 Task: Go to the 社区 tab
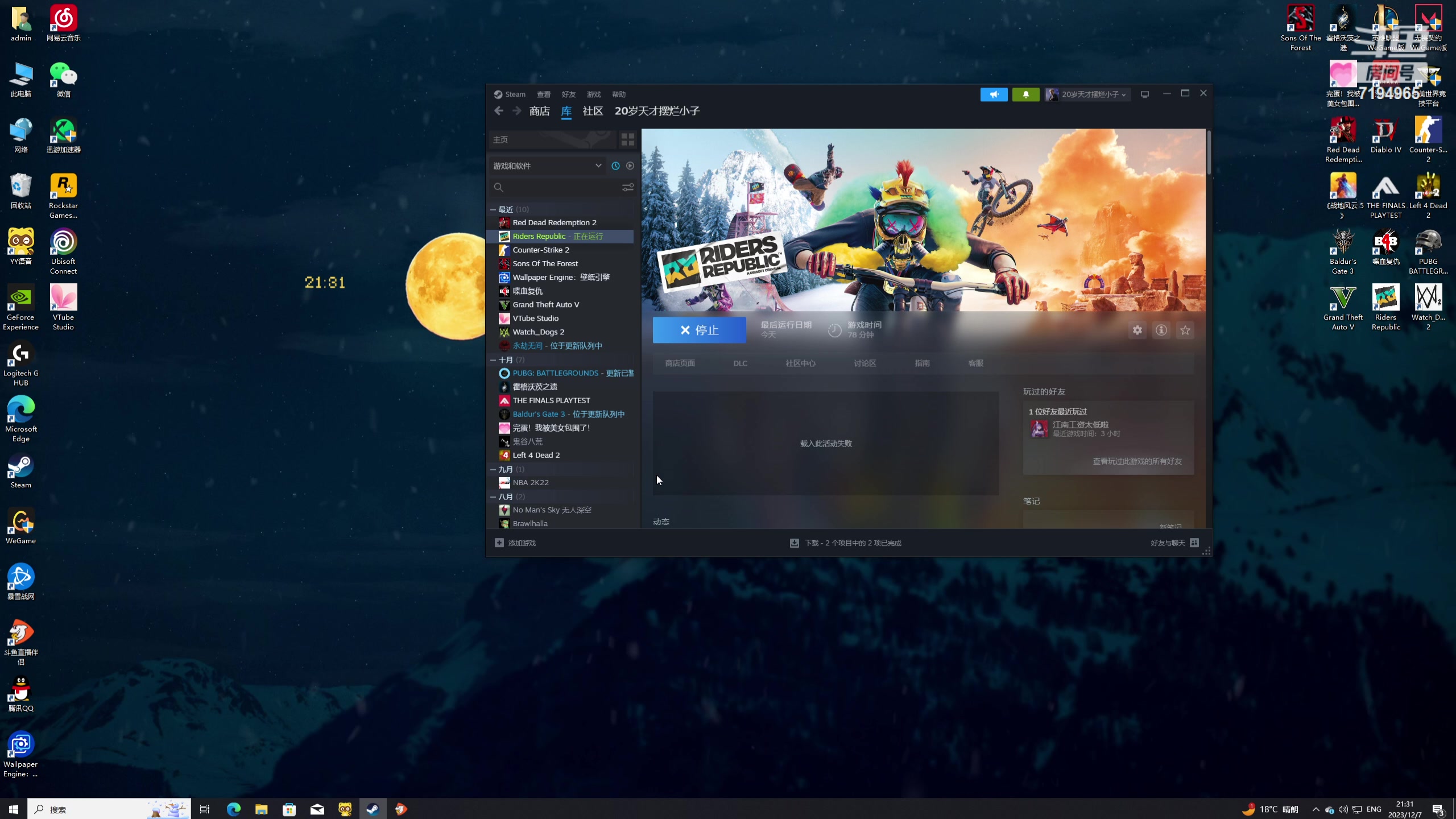pos(593,111)
